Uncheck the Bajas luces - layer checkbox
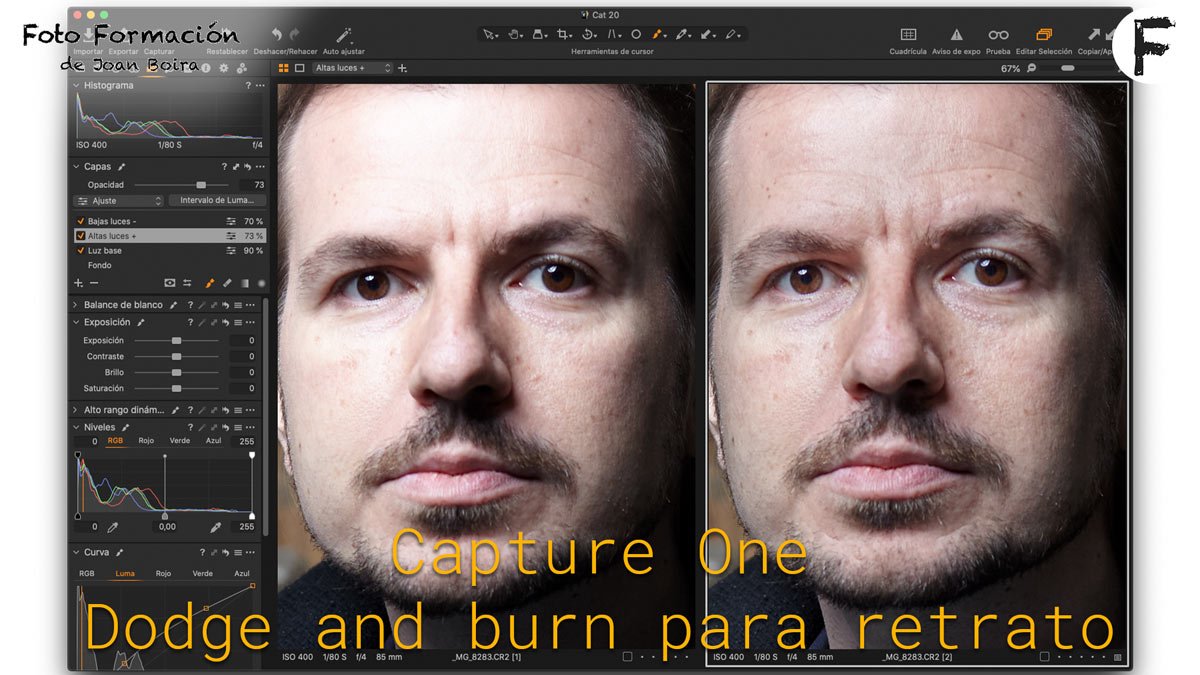Screen dimensions: 1200x675 (80, 221)
